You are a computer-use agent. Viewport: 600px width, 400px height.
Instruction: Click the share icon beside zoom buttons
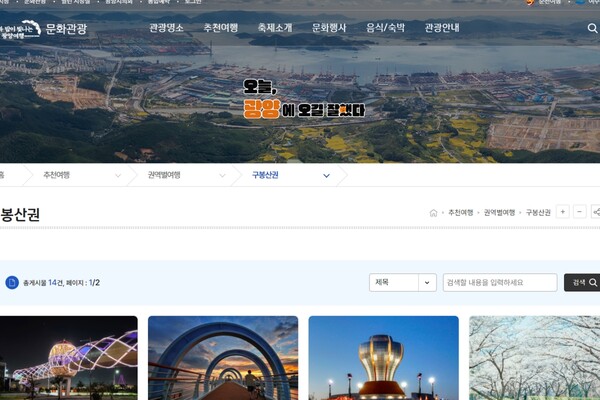click(x=596, y=212)
